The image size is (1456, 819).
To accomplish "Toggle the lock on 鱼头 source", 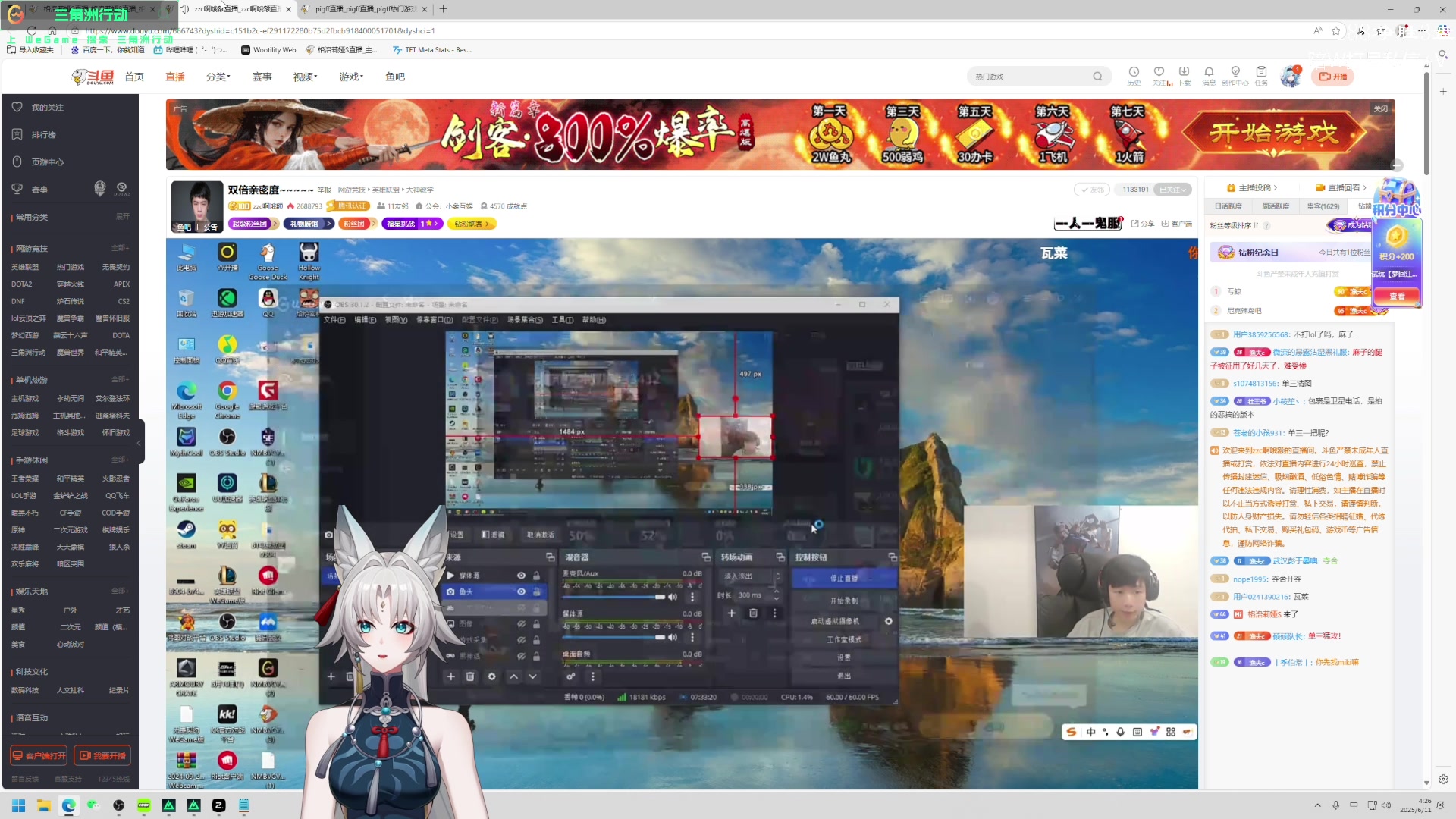I will tap(536, 591).
